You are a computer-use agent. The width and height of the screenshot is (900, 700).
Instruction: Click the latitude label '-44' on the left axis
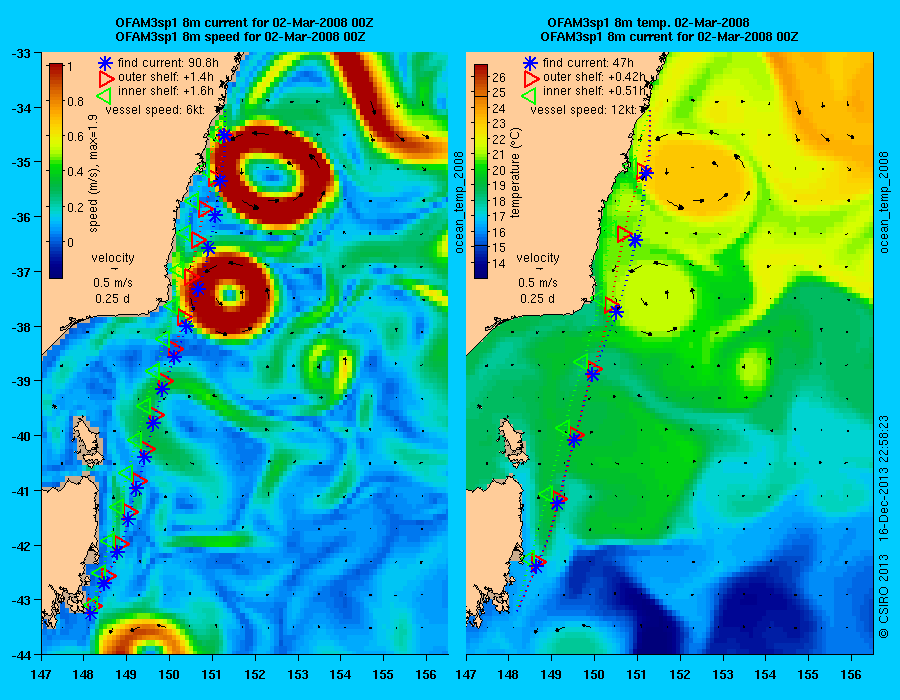point(21,655)
